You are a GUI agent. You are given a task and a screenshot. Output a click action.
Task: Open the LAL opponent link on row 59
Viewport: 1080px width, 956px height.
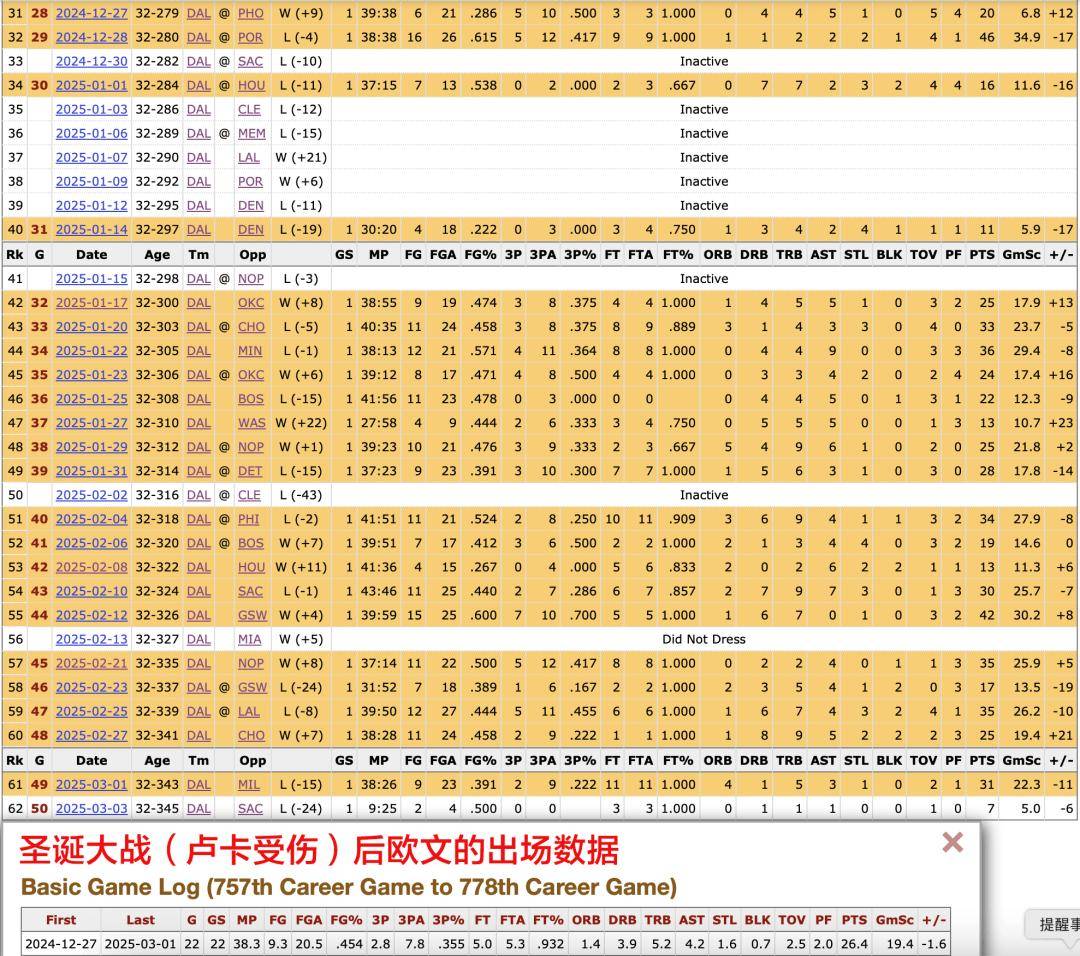click(250, 711)
